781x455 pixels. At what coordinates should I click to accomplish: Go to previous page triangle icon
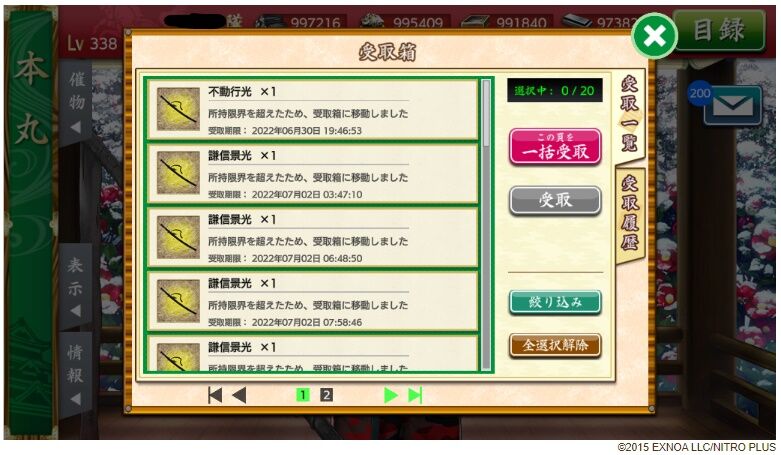pos(240,395)
